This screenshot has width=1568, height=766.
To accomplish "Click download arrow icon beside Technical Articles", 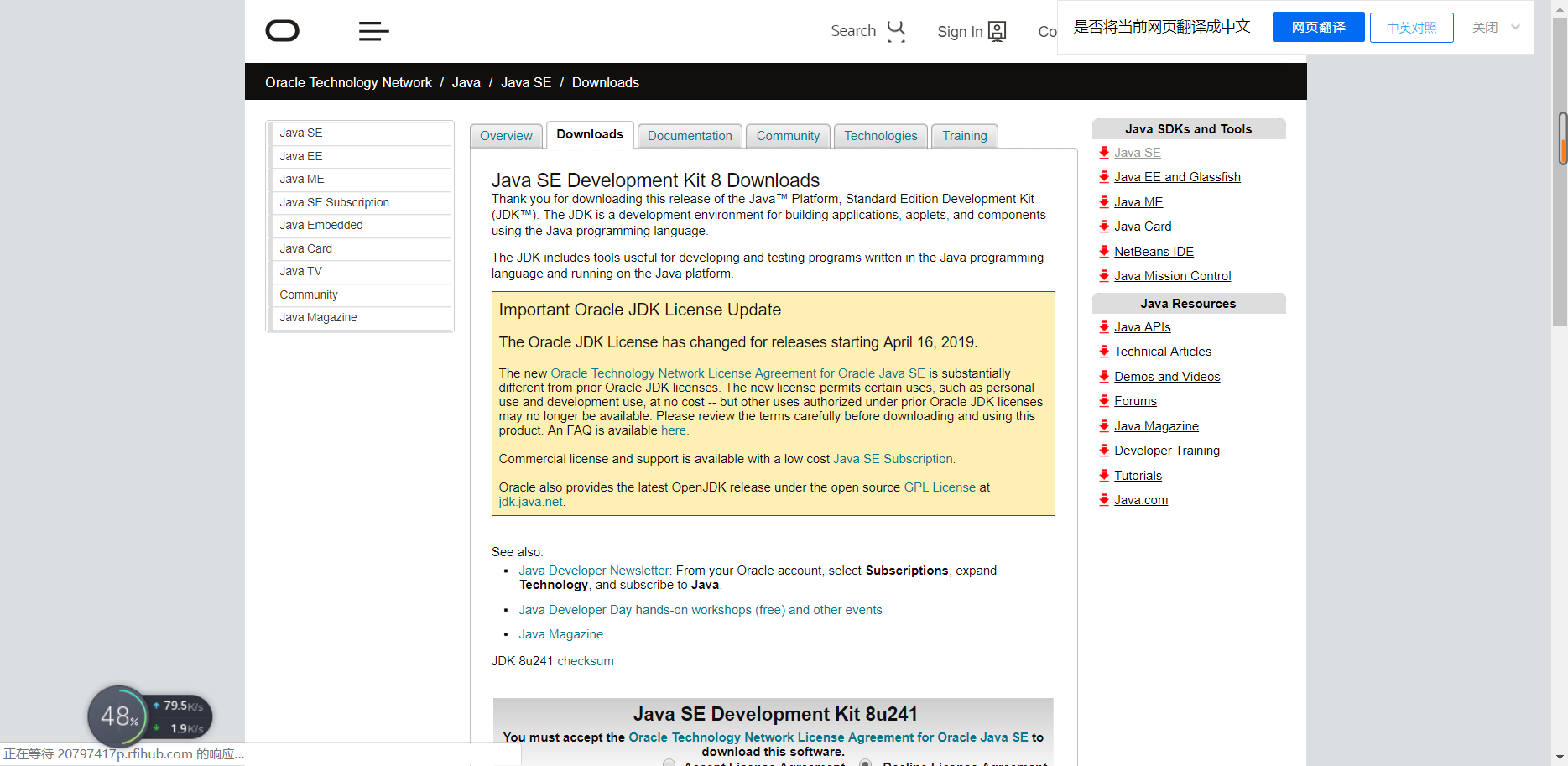I will point(1104,352).
